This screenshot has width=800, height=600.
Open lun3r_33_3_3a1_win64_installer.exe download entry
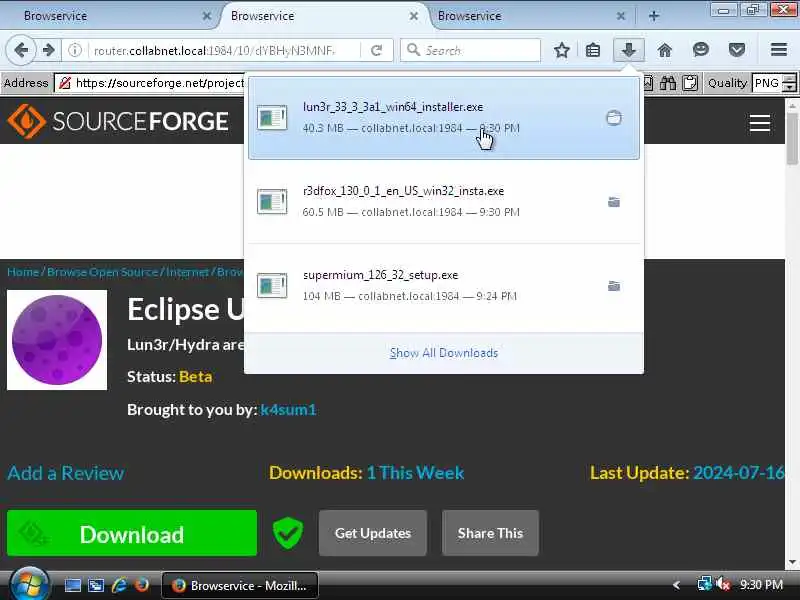point(443,118)
